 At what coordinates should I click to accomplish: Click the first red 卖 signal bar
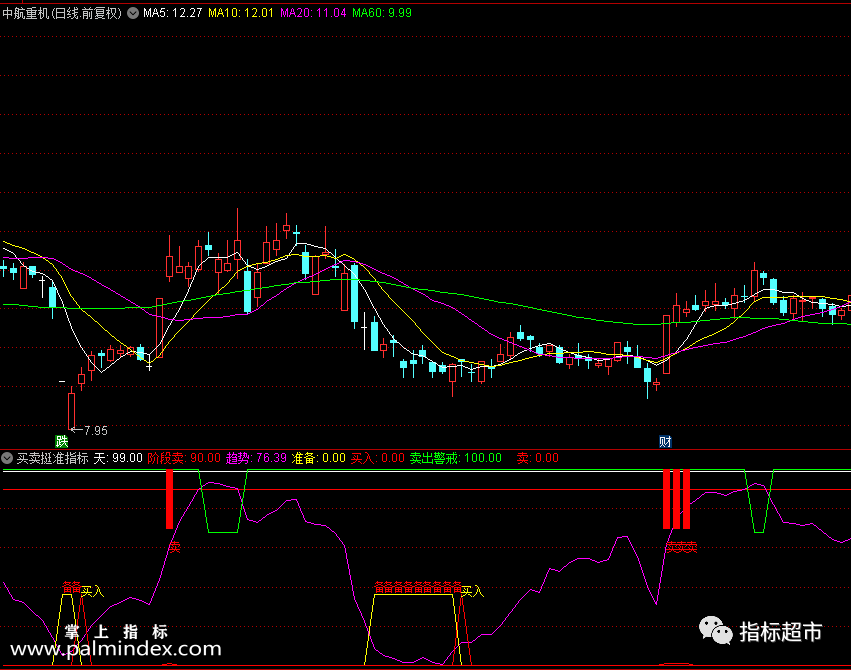tap(169, 499)
